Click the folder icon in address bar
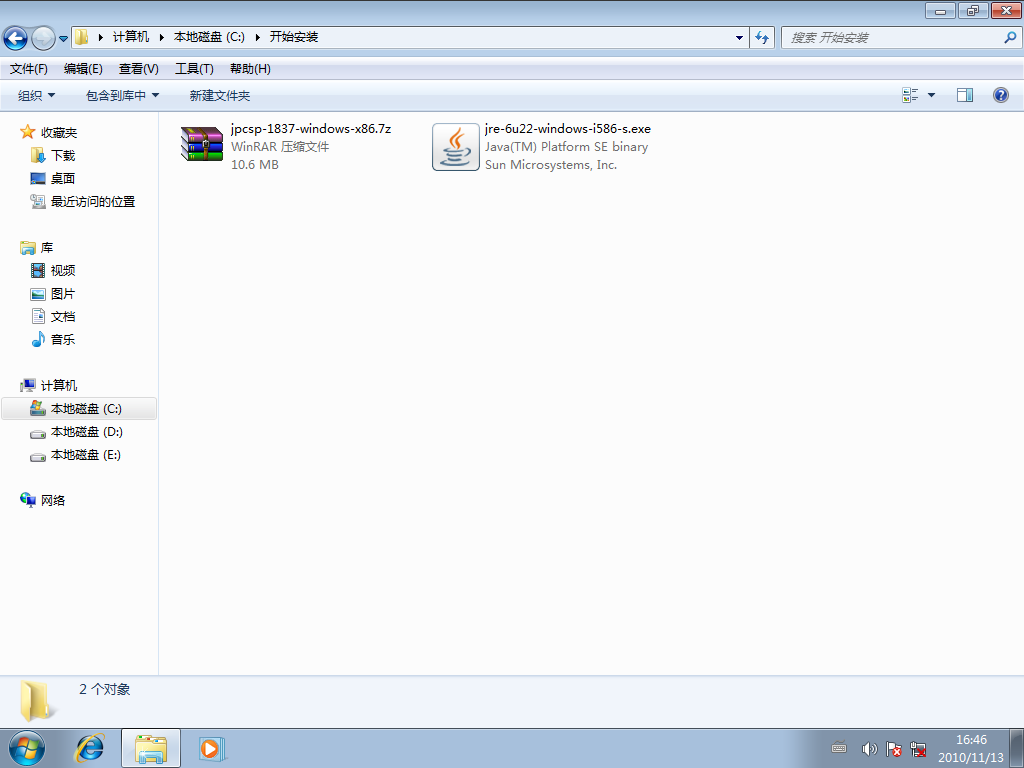This screenshot has width=1024, height=768. point(81,37)
